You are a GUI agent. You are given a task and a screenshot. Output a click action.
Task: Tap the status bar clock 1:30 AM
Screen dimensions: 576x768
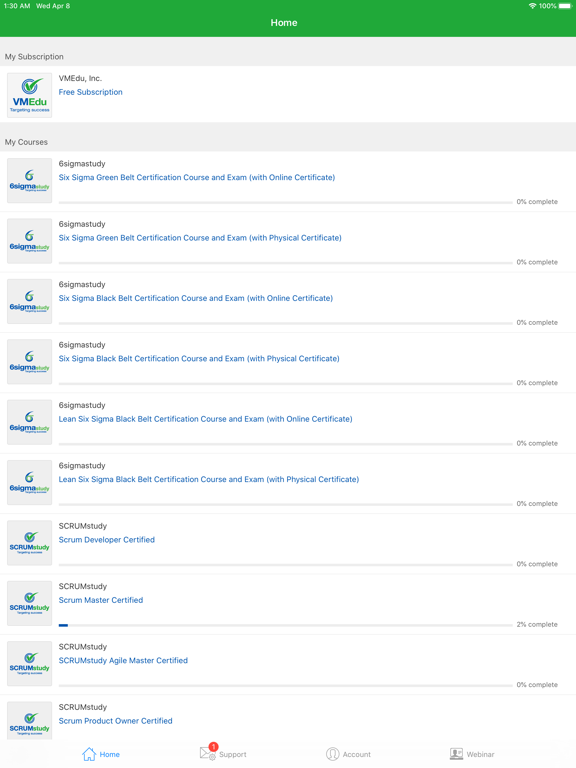tap(17, 6)
